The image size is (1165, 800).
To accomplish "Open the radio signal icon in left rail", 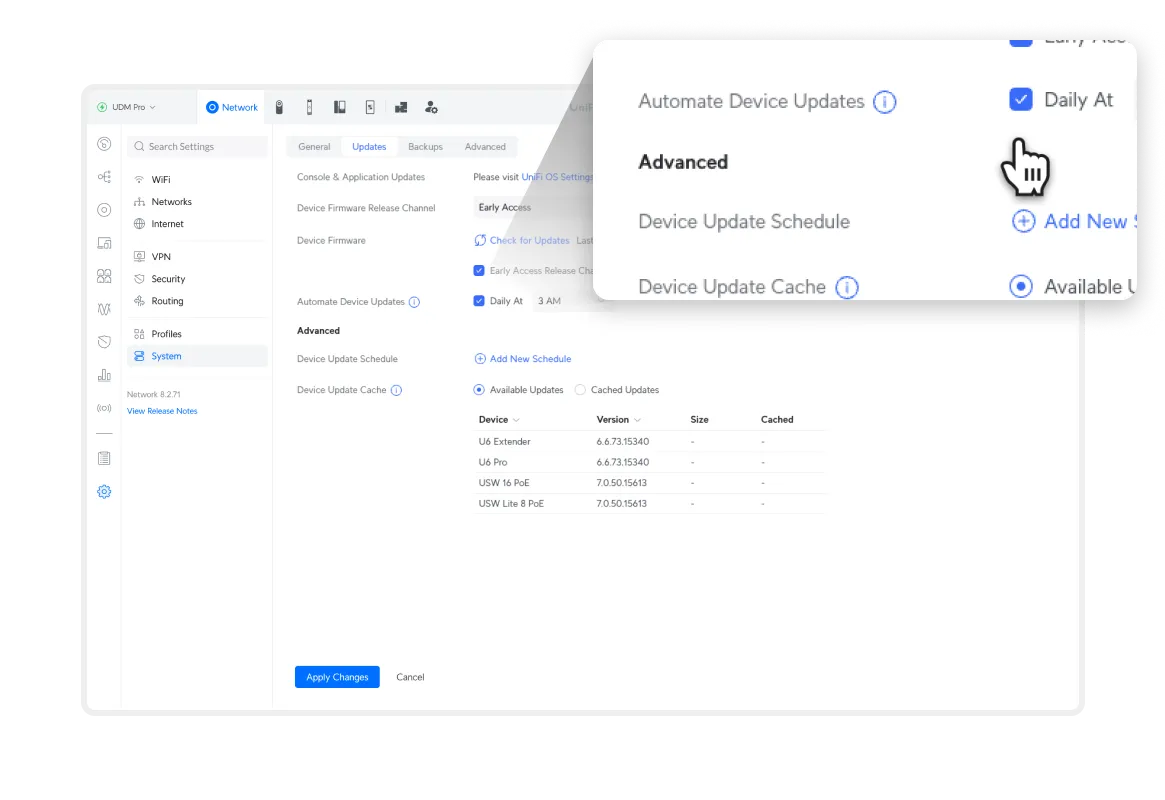I will (104, 408).
